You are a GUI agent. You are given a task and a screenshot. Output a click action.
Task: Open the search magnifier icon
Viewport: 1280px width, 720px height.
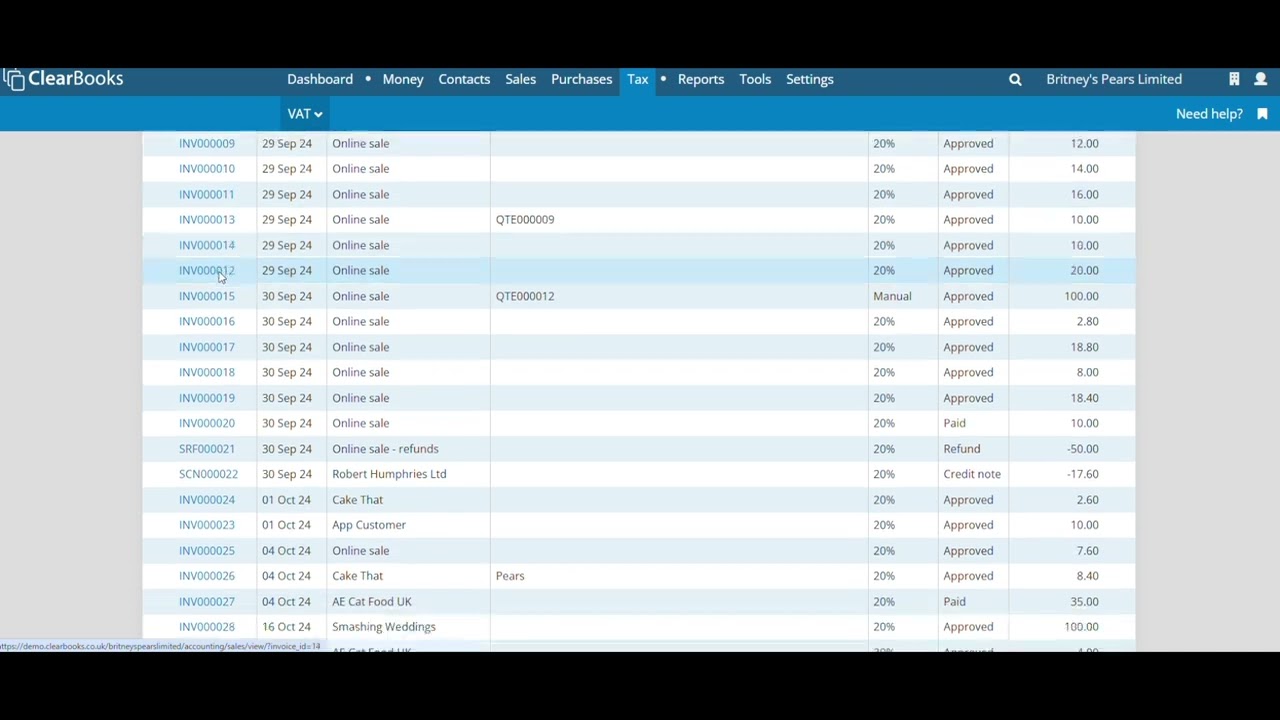(1015, 79)
